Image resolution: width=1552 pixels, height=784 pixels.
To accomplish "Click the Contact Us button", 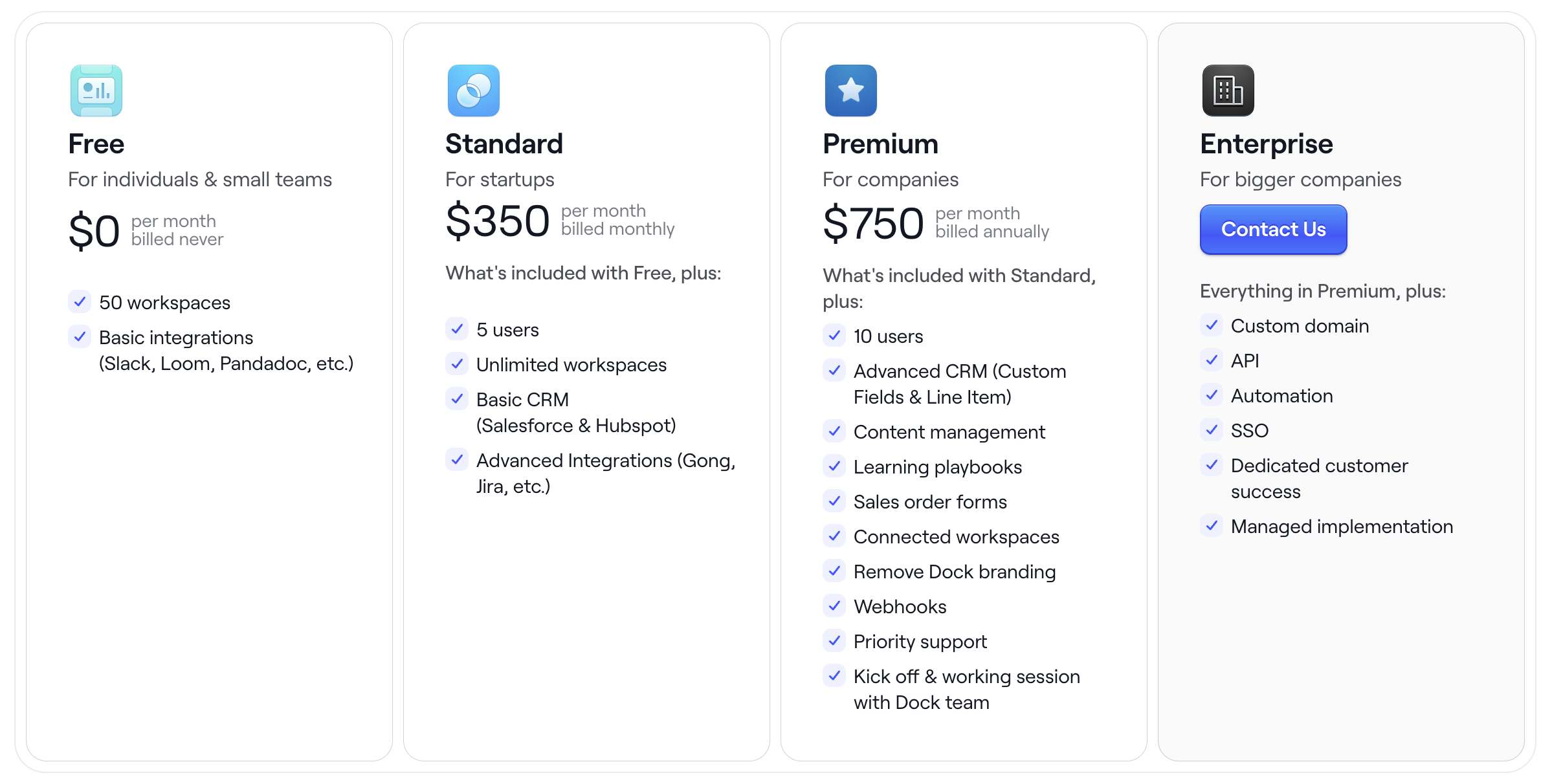I will pos(1273,230).
